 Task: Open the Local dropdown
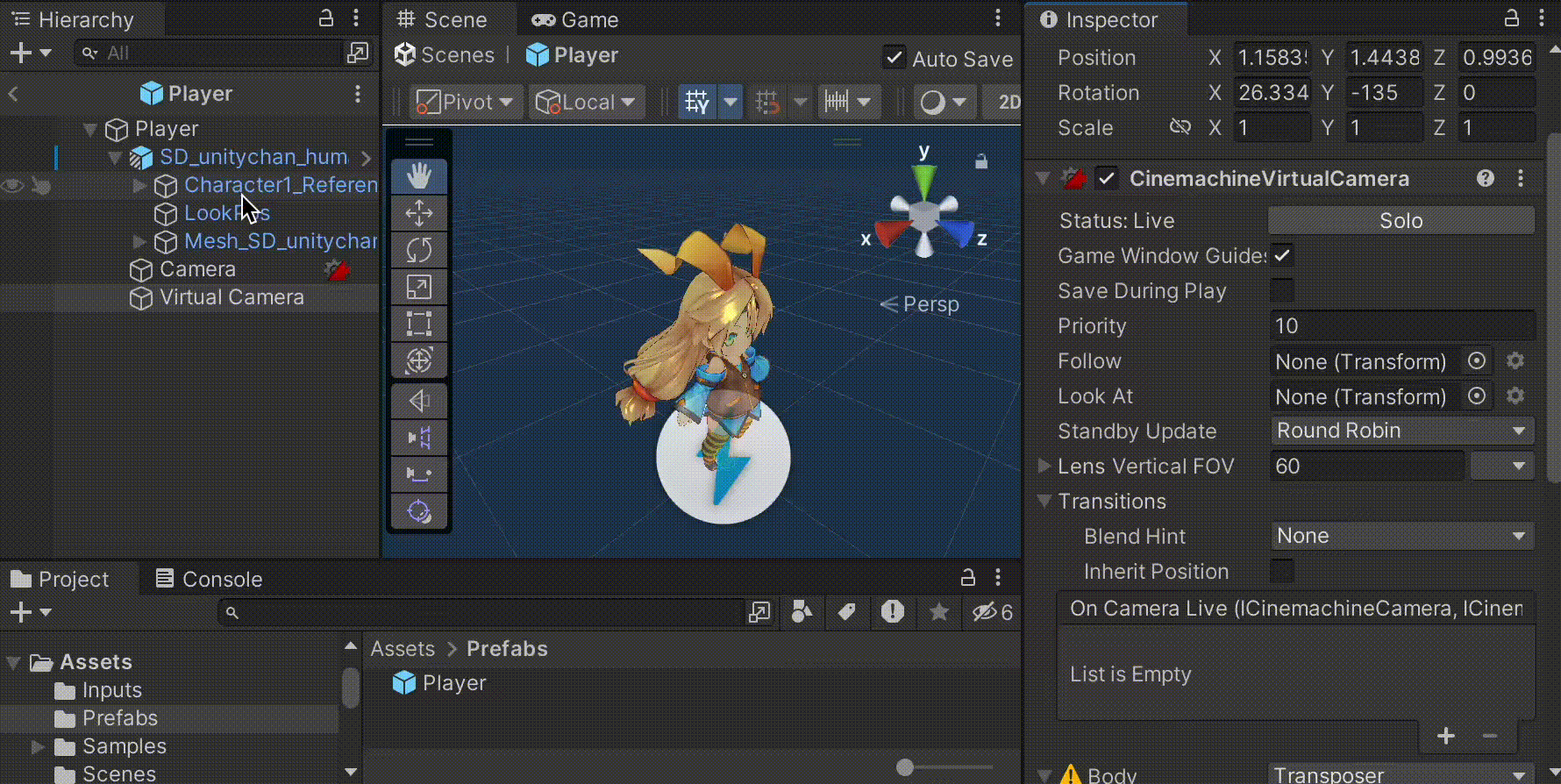coord(586,103)
